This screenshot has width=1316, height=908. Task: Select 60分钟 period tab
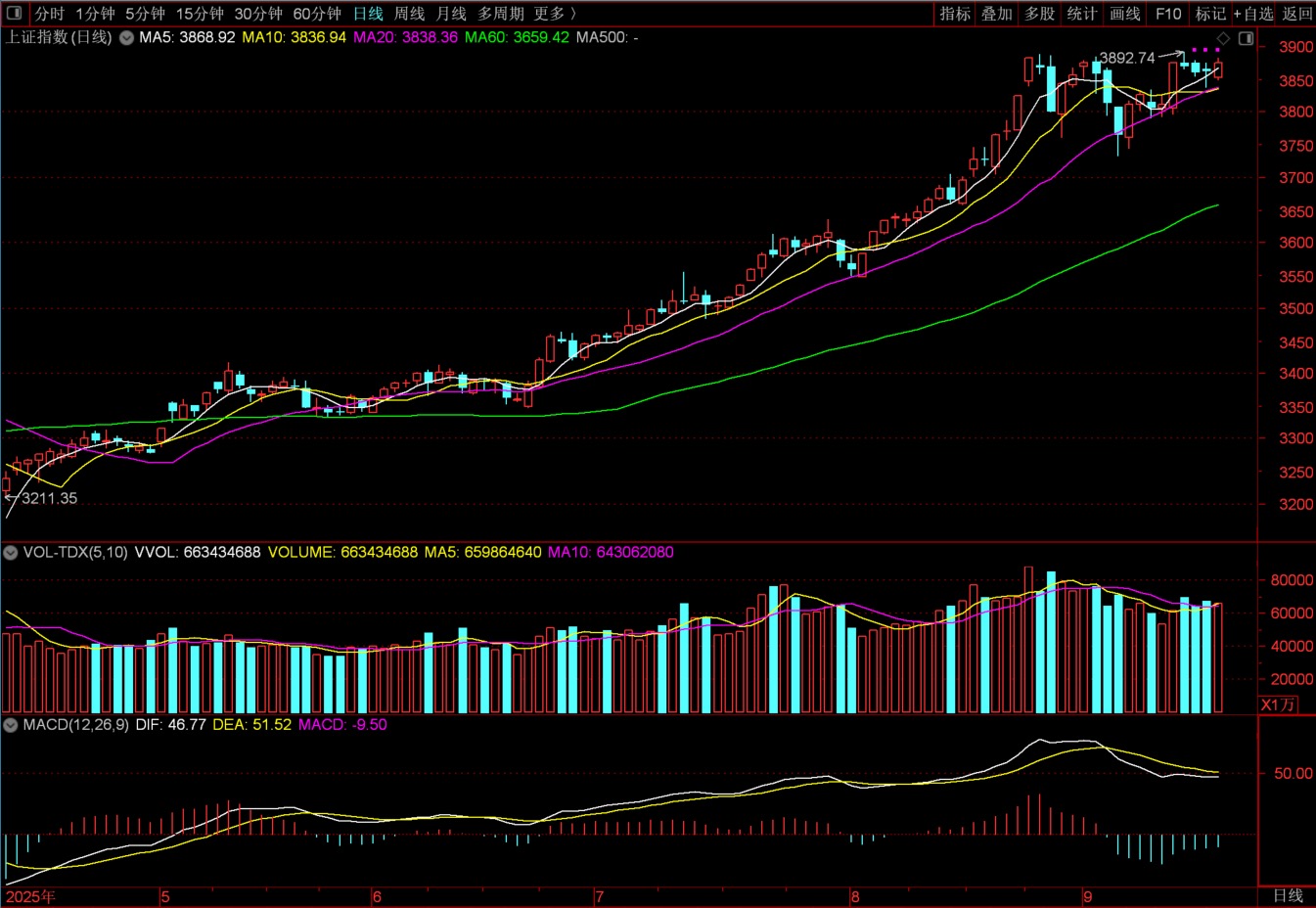click(x=317, y=14)
